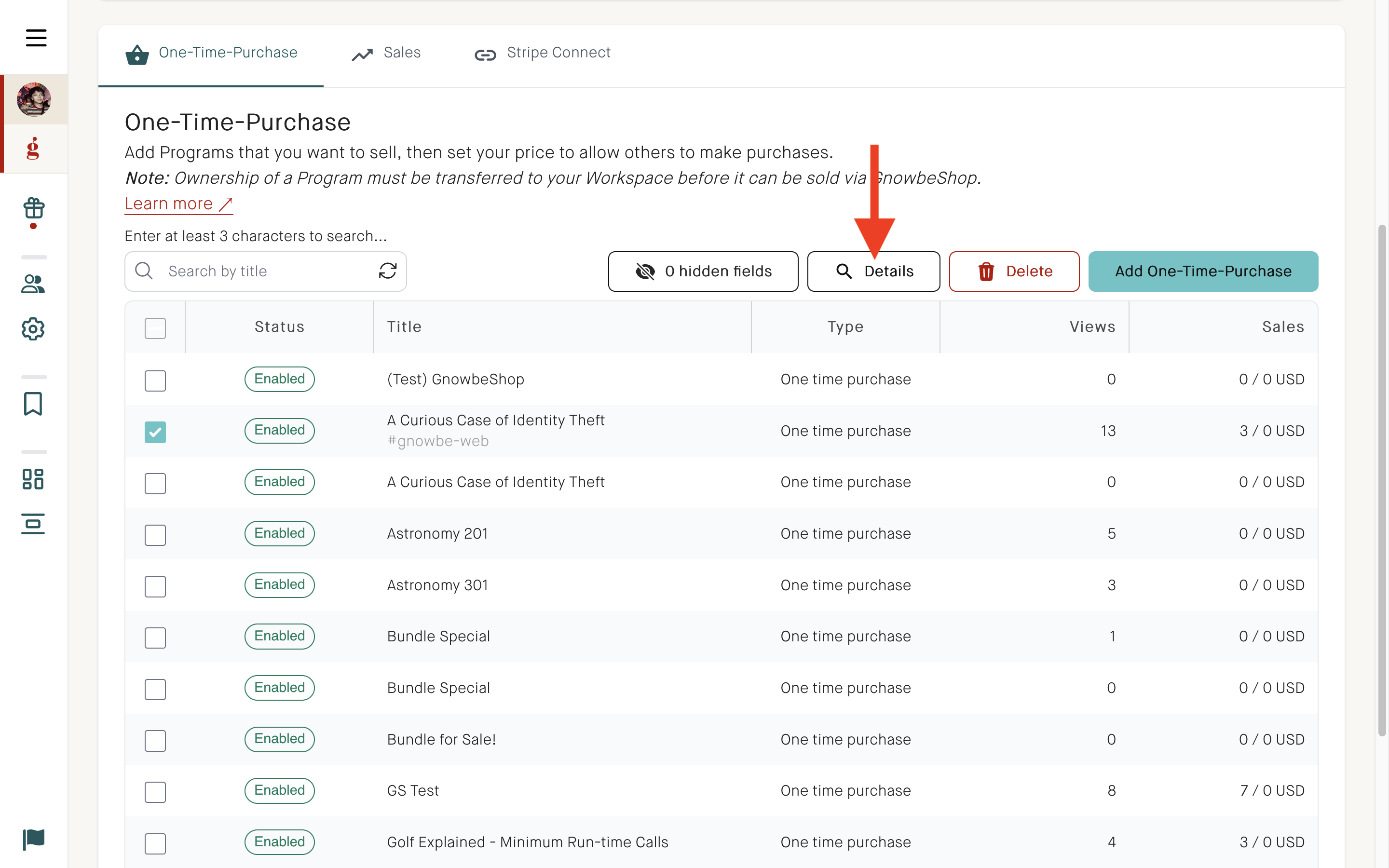Sort by the Type column header
Viewport: 1389px width, 868px height.
coord(845,326)
